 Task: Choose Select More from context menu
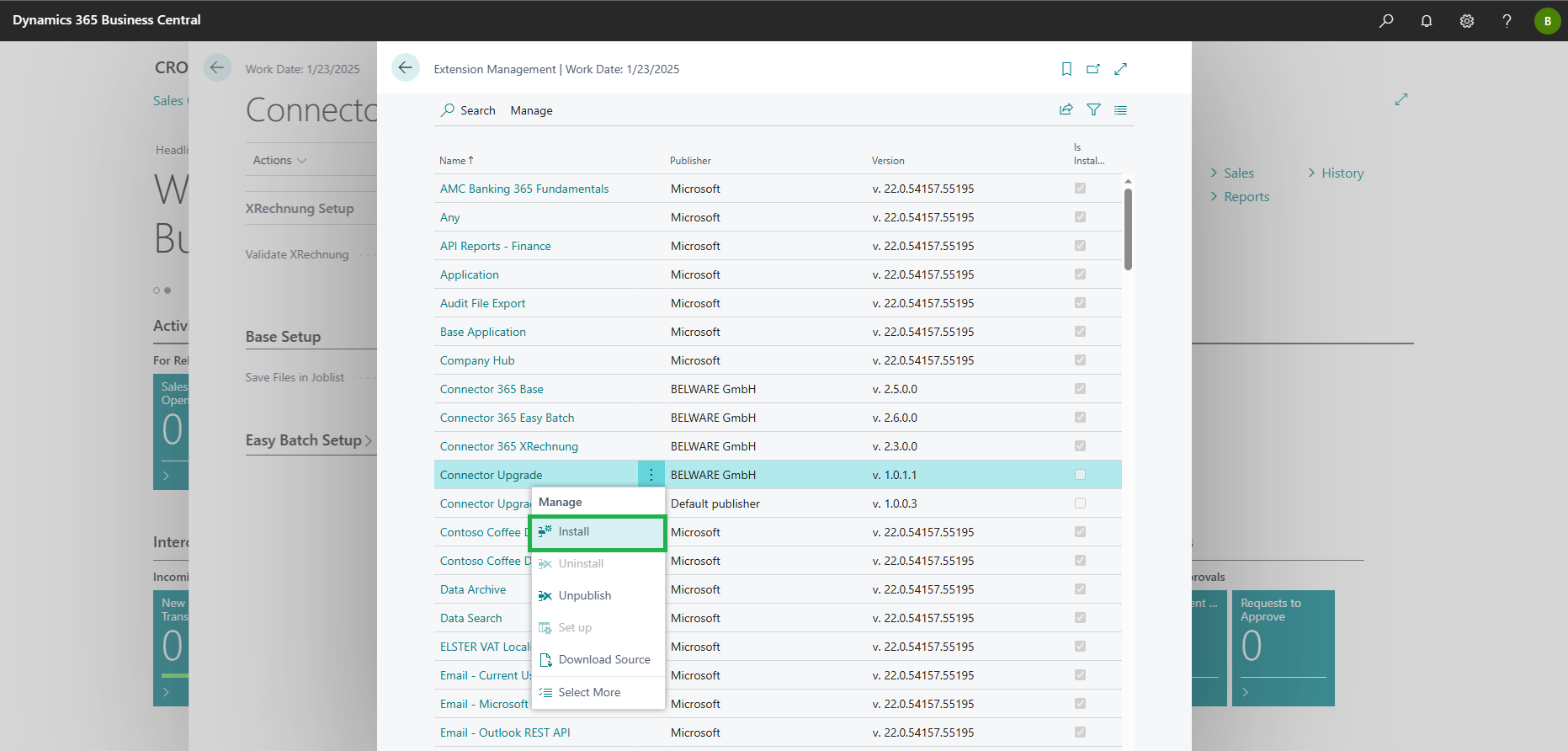598,693
